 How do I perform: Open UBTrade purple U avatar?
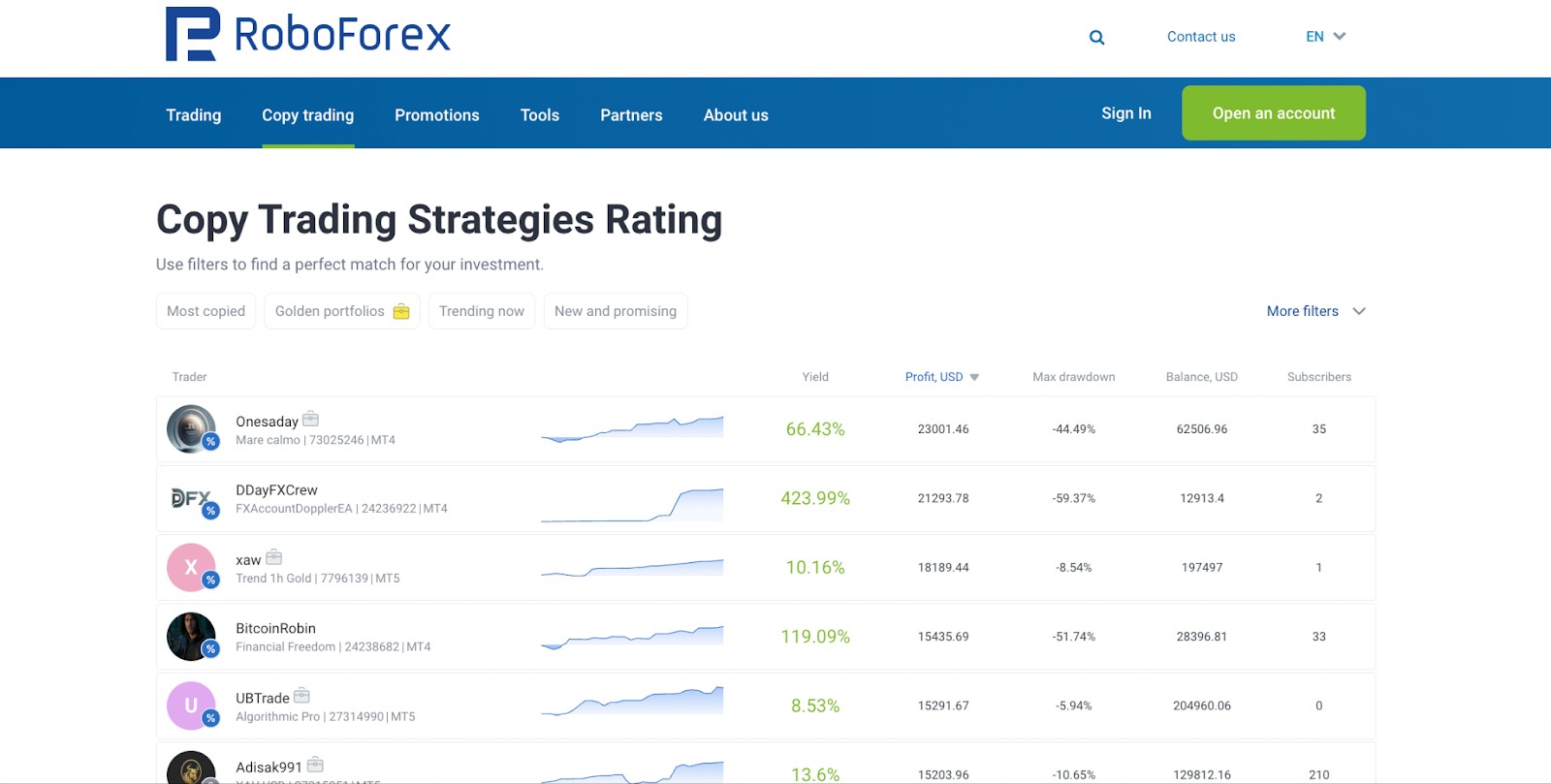[191, 706]
